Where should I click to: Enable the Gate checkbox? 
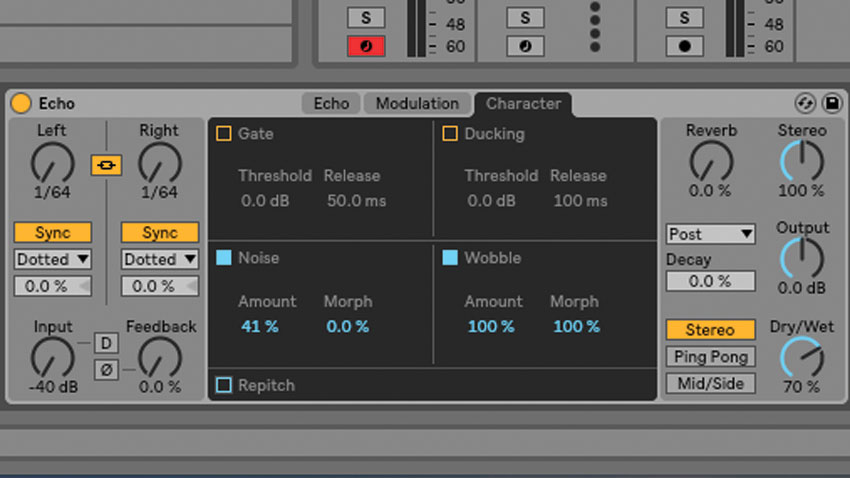[224, 133]
